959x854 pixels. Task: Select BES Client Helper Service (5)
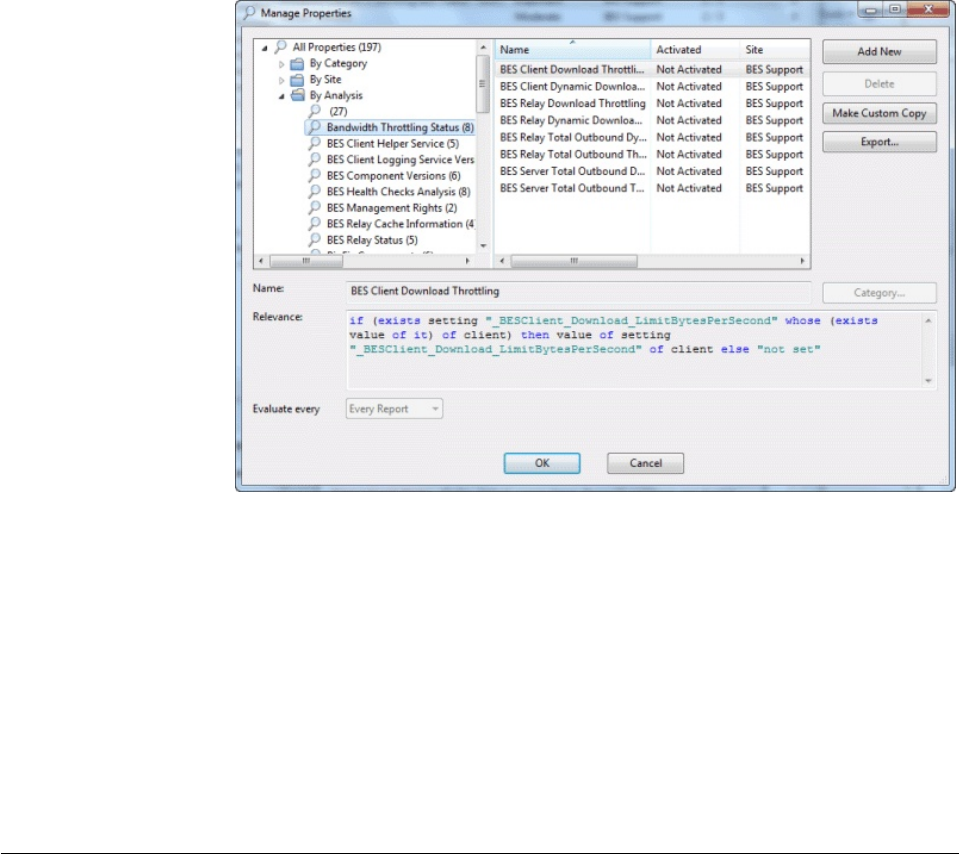pyautogui.click(x=393, y=144)
